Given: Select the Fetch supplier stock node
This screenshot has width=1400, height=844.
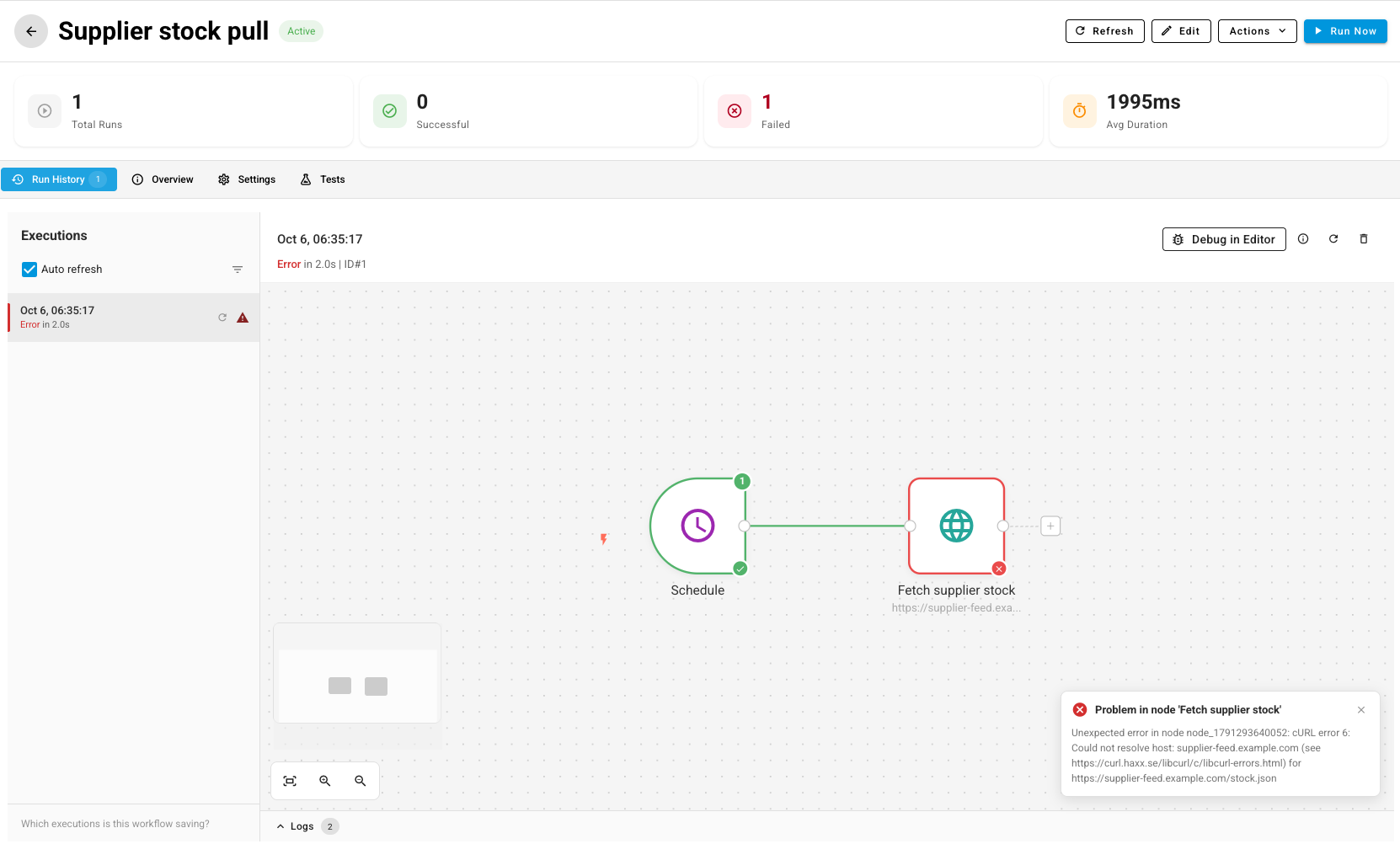Looking at the screenshot, I should pos(956,526).
